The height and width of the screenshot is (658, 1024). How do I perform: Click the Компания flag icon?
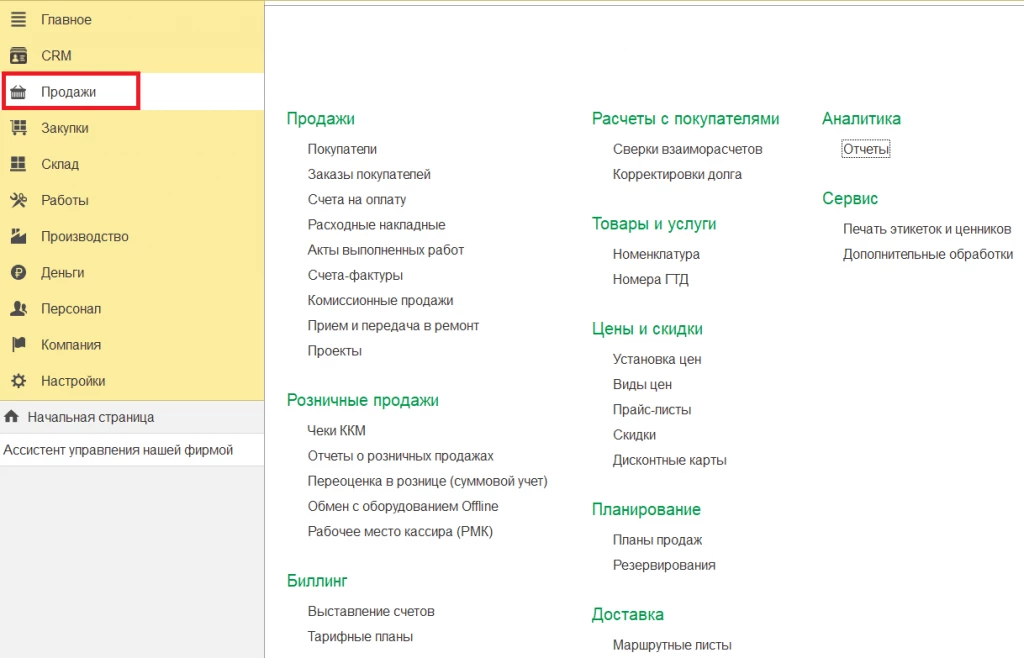18,345
